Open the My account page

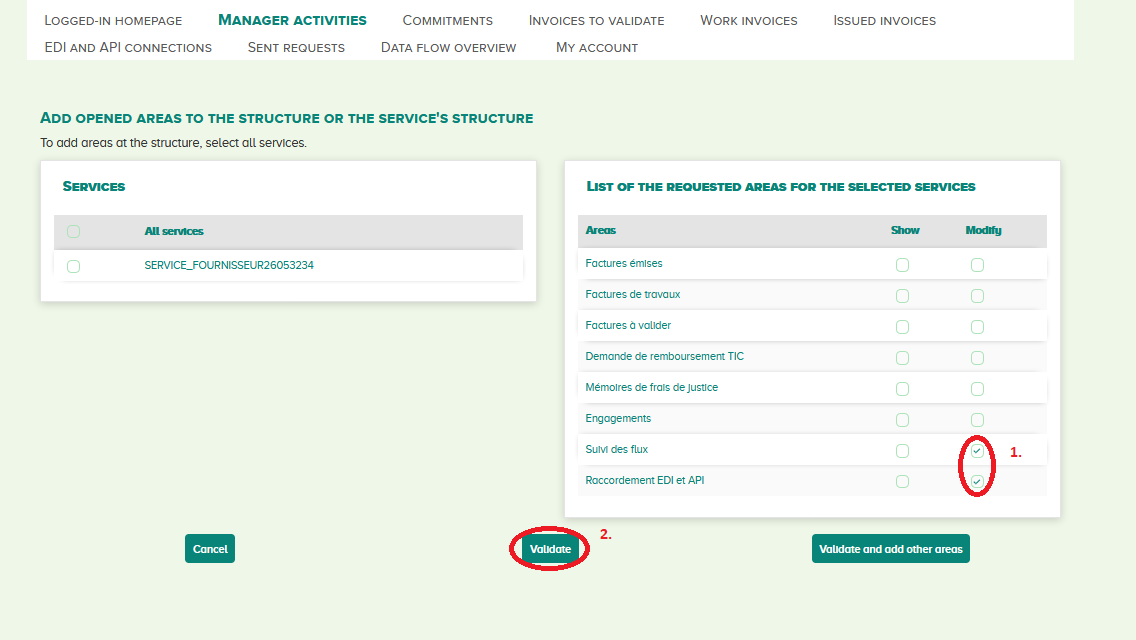(x=596, y=47)
